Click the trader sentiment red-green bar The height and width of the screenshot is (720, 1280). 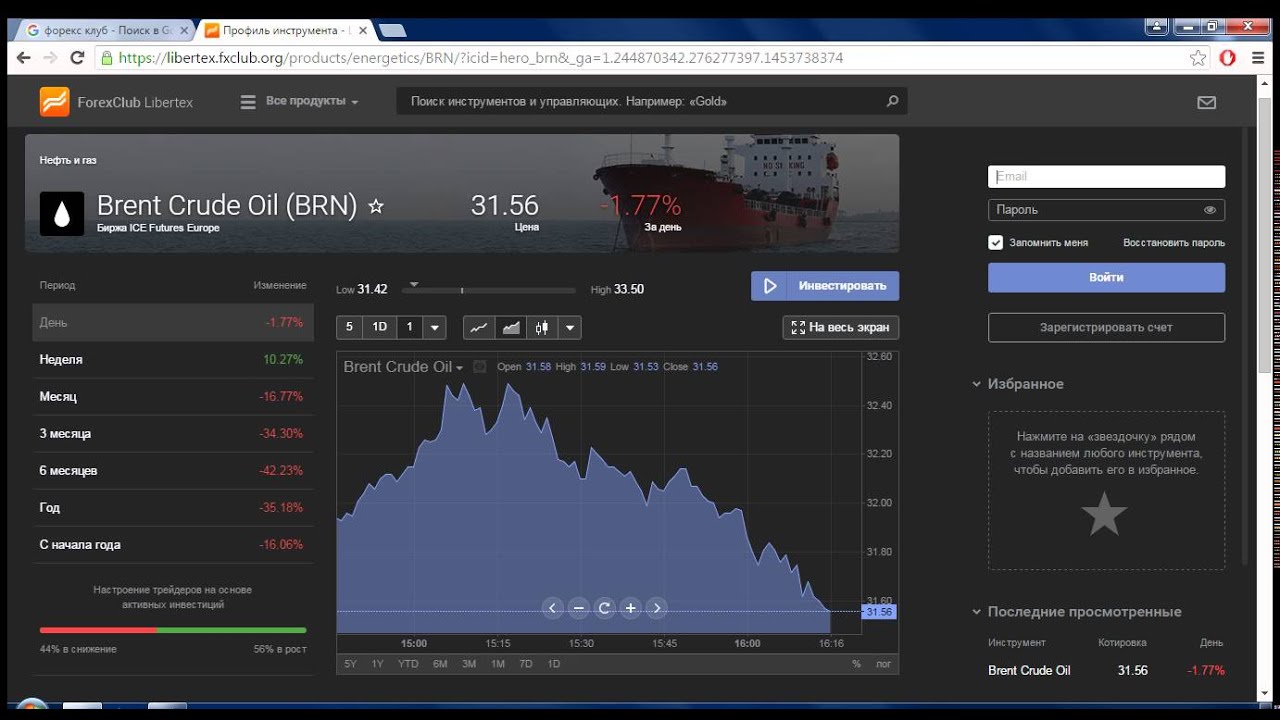click(x=173, y=630)
